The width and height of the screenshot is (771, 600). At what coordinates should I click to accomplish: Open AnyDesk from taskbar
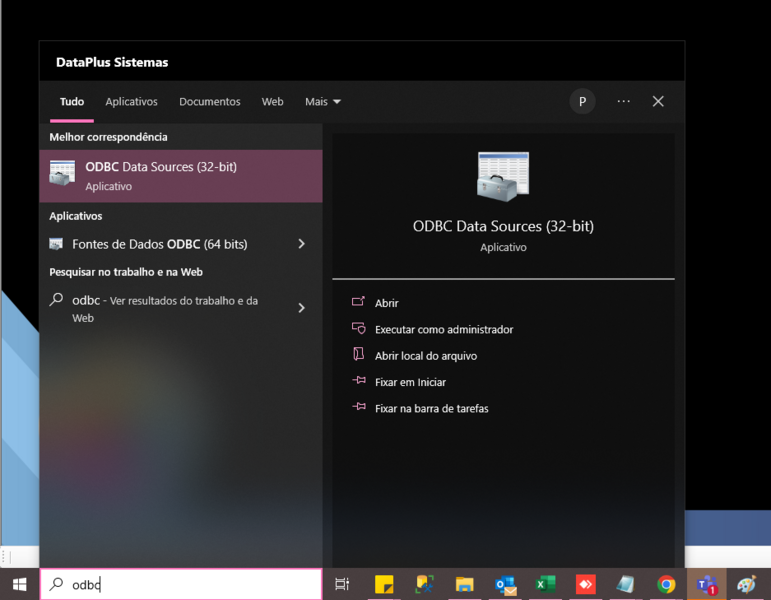click(586, 584)
